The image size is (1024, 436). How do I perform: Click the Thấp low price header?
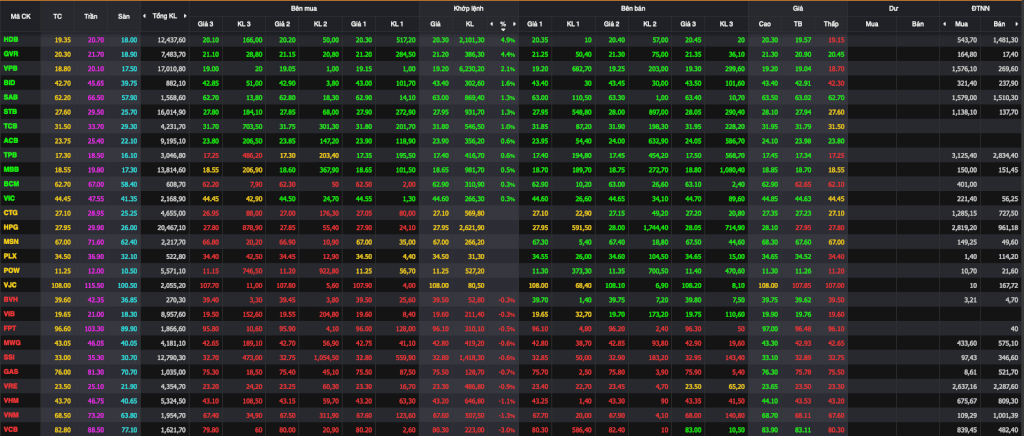pyautogui.click(x=831, y=24)
